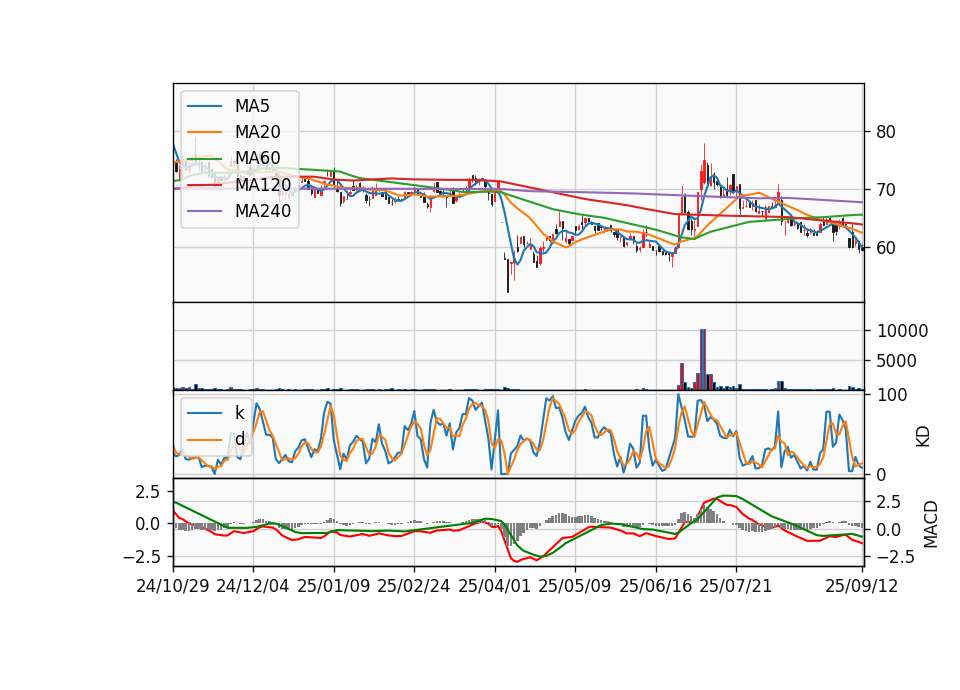Click the volume axis value 10000

[x=902, y=331]
